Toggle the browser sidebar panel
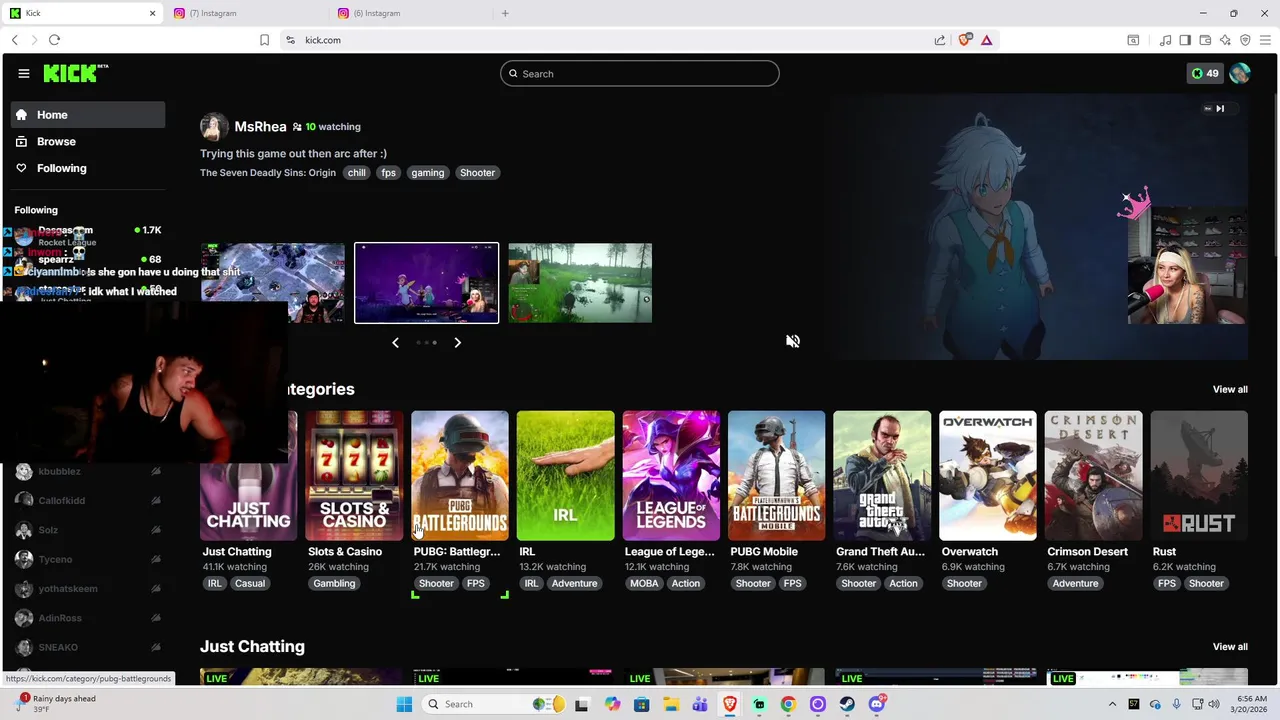This screenshot has width=1280, height=720. (x=1185, y=40)
